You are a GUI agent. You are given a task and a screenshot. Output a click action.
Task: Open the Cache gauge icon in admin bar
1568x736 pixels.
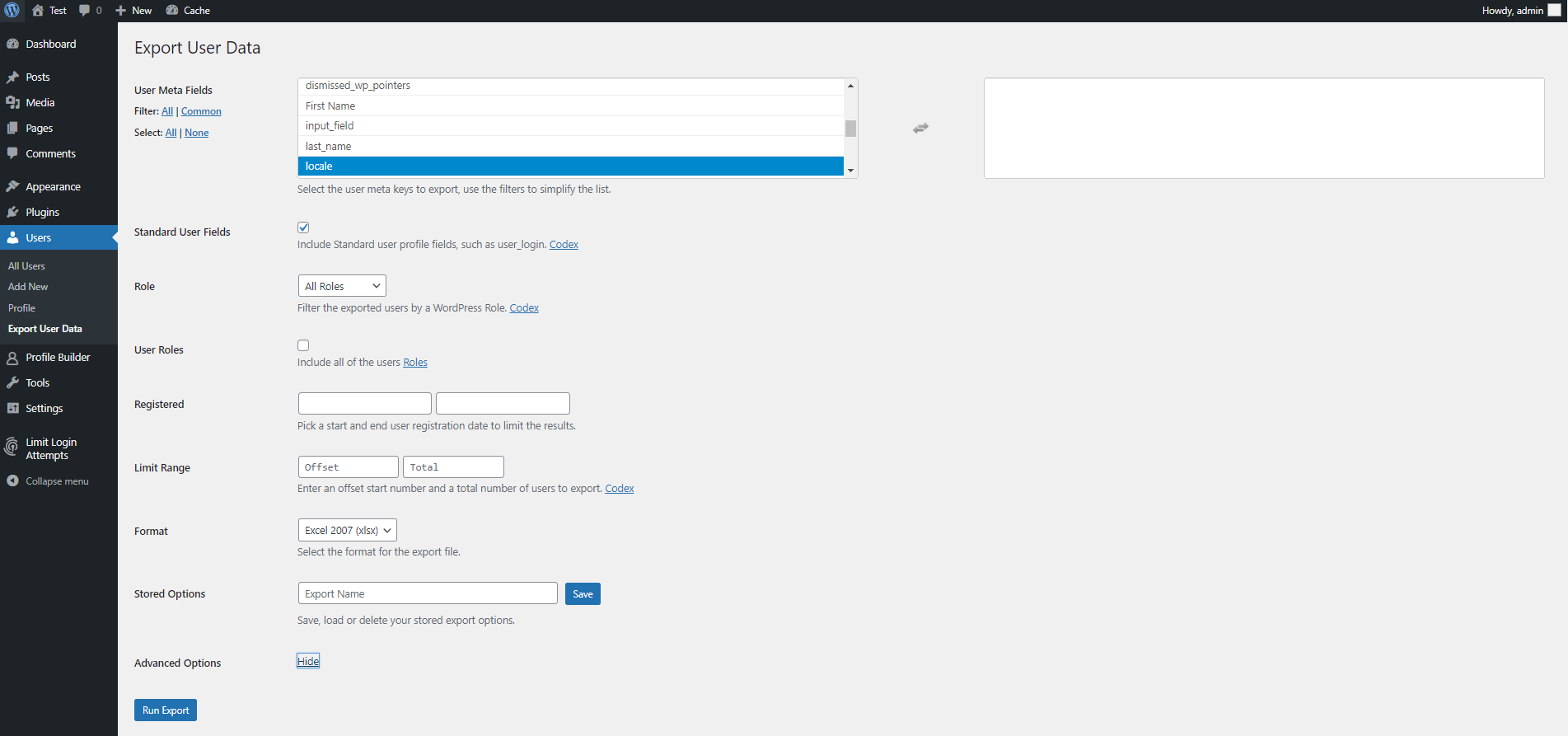[x=172, y=11]
